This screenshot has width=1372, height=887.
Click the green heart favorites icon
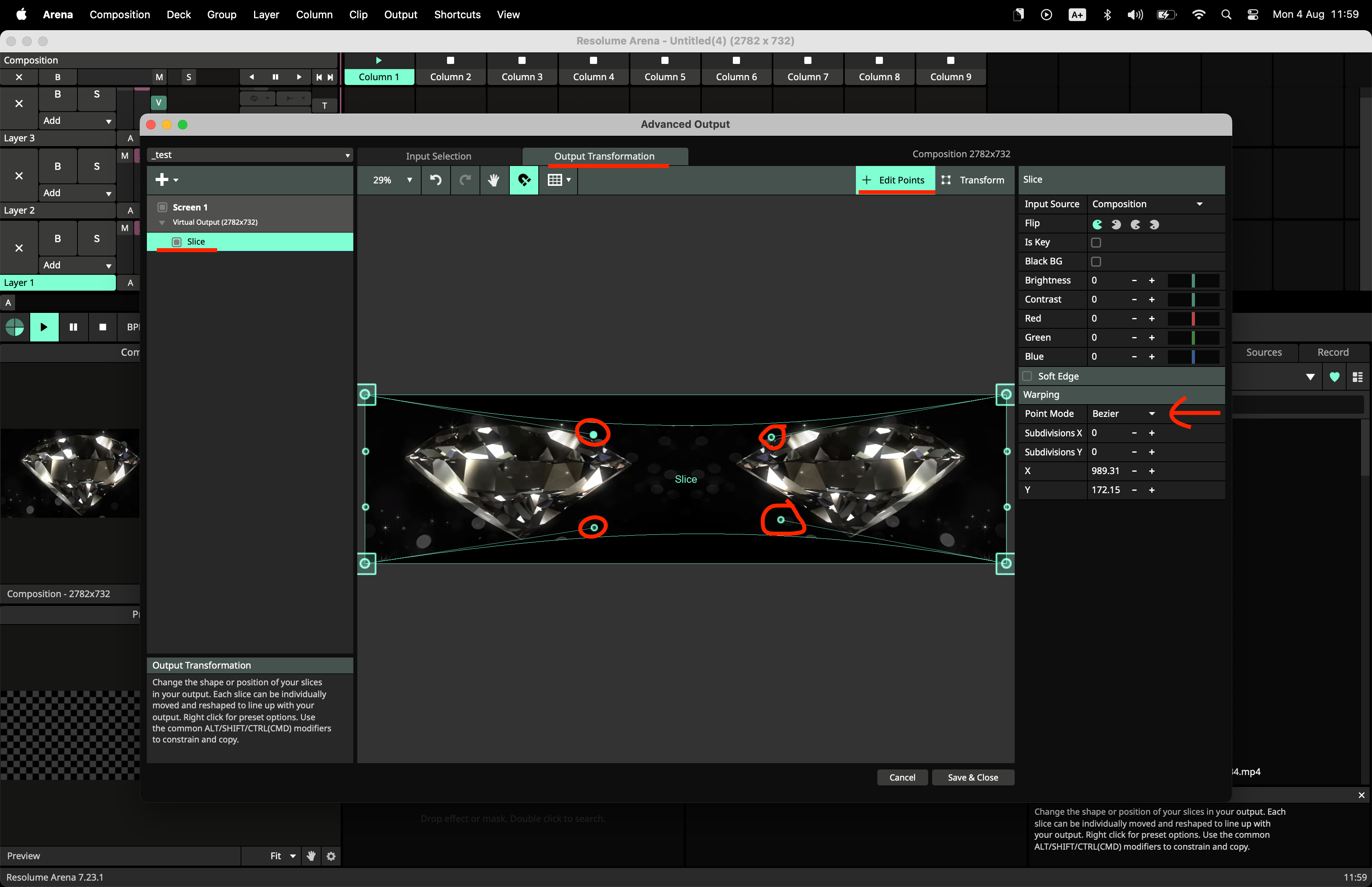coord(1334,377)
